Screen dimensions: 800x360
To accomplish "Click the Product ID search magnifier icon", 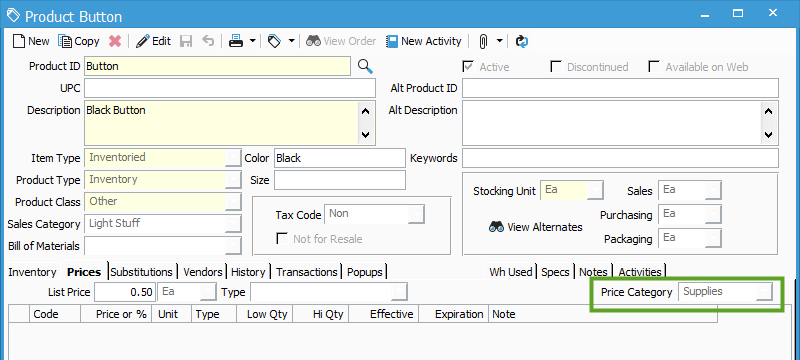I will coord(365,66).
